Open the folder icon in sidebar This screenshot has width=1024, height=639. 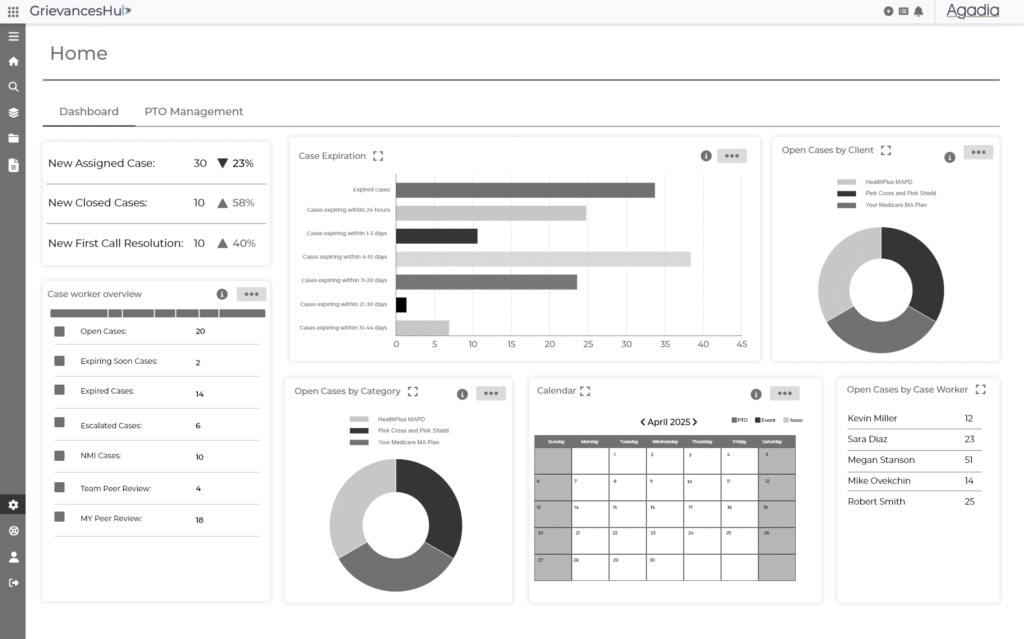(13, 139)
